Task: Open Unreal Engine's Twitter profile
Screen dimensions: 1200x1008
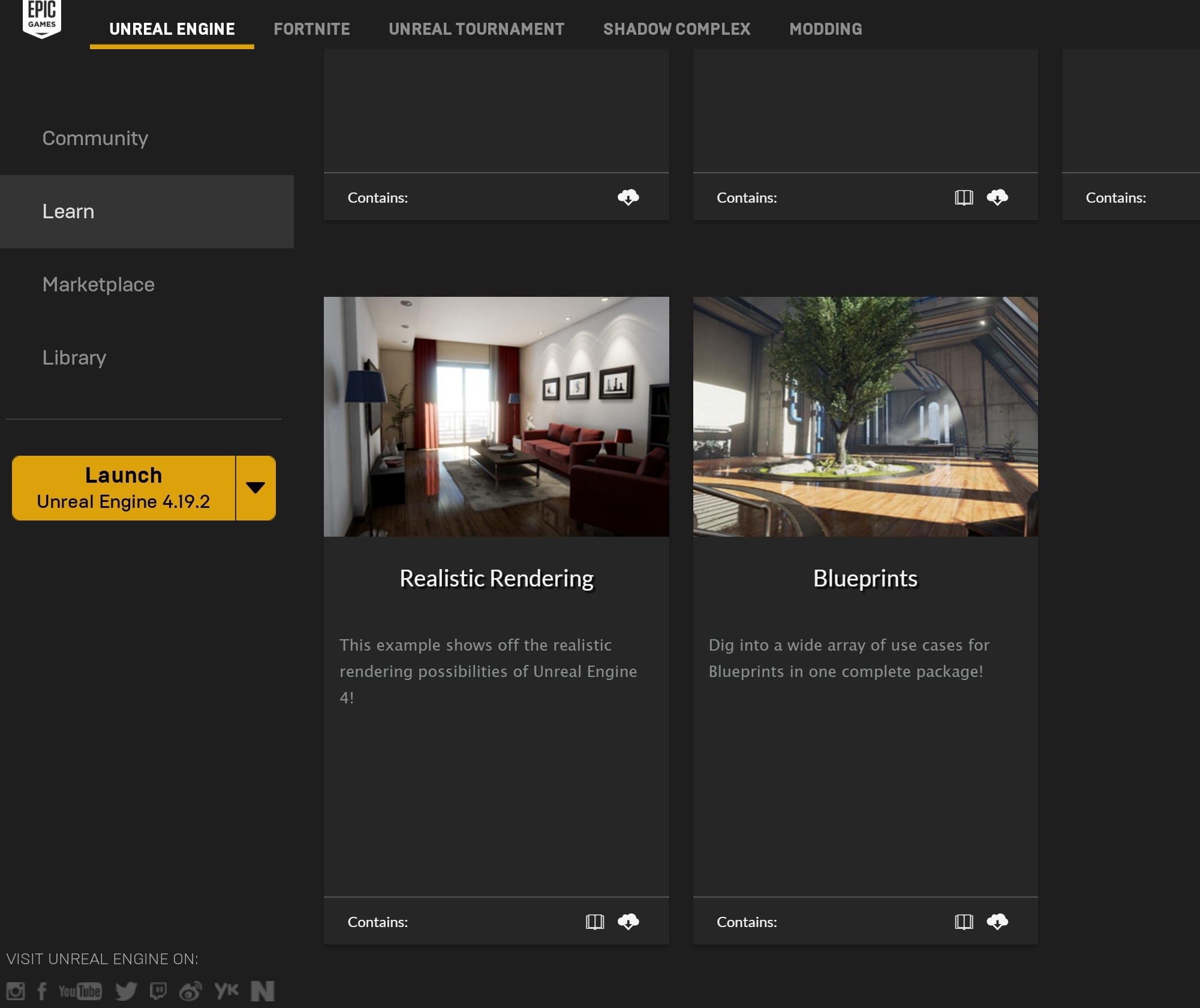Action: [x=126, y=991]
